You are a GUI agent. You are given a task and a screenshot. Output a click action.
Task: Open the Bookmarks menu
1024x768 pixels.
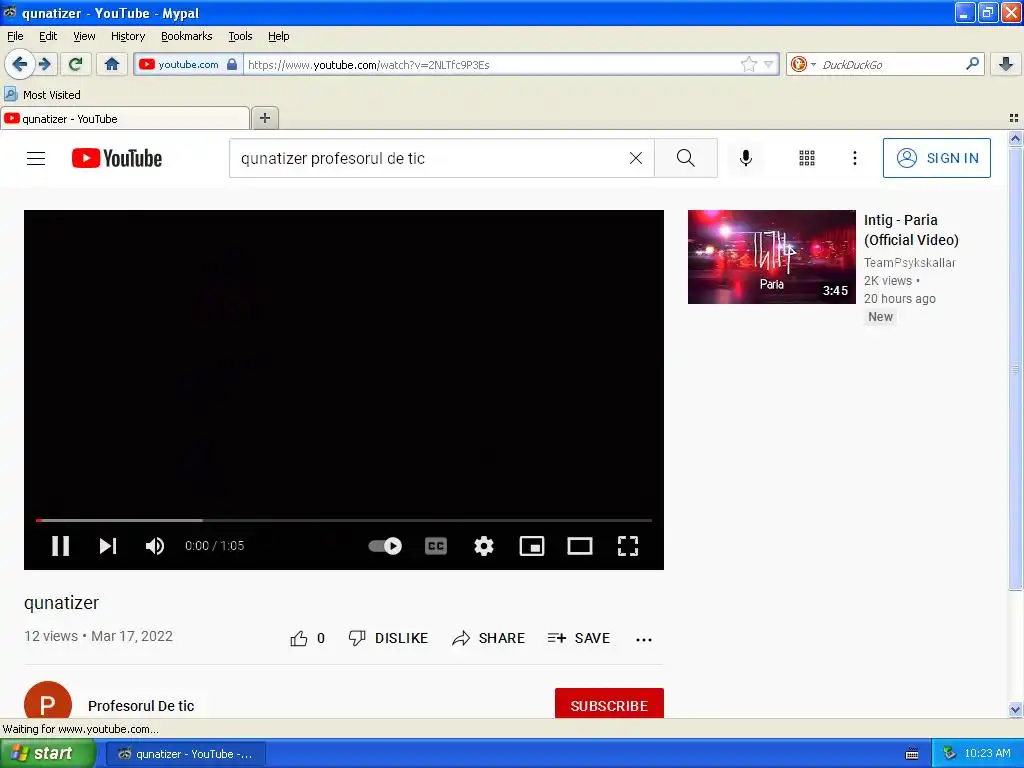186,36
